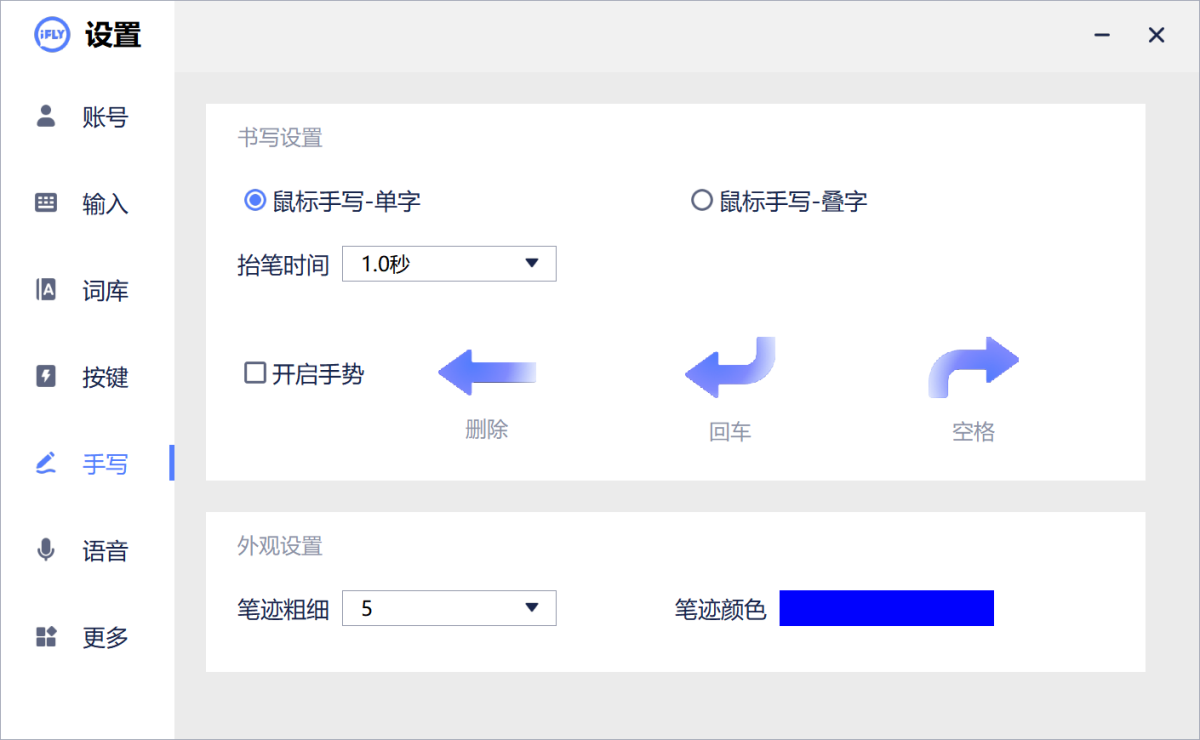Enable the 开启手势 gesture checkbox

pos(255,374)
